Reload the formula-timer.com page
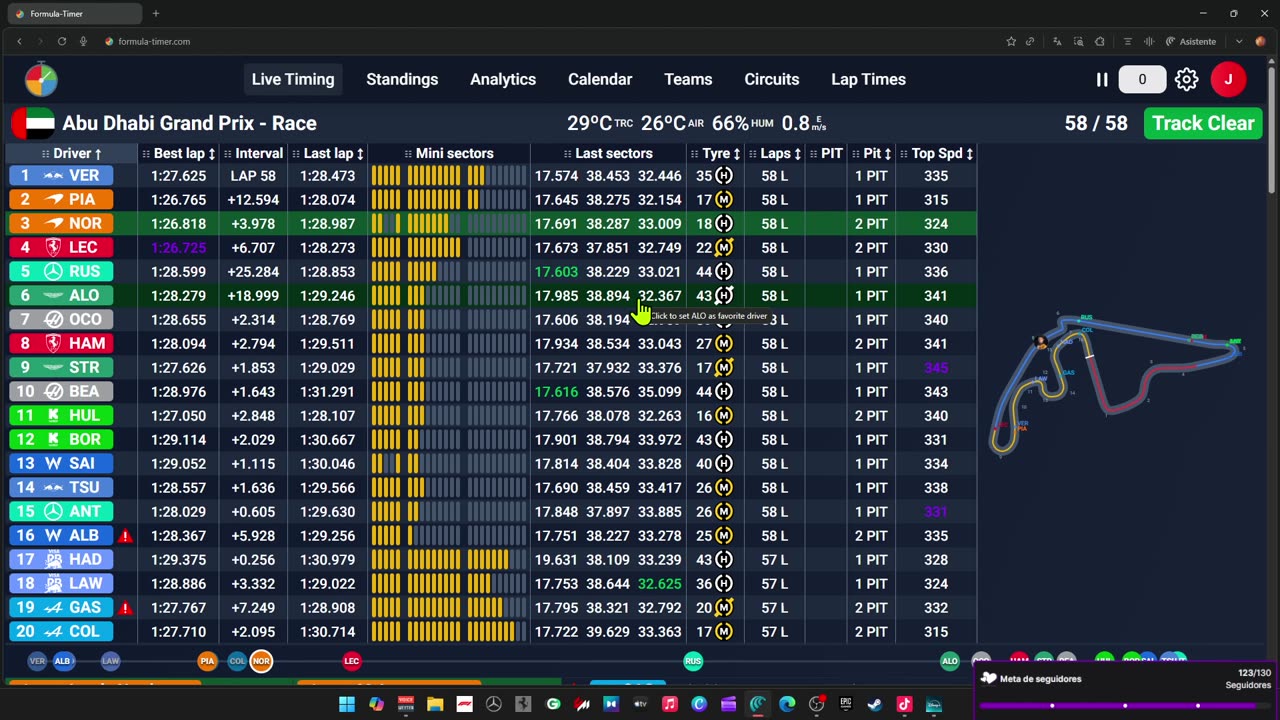1280x720 pixels. [62, 41]
